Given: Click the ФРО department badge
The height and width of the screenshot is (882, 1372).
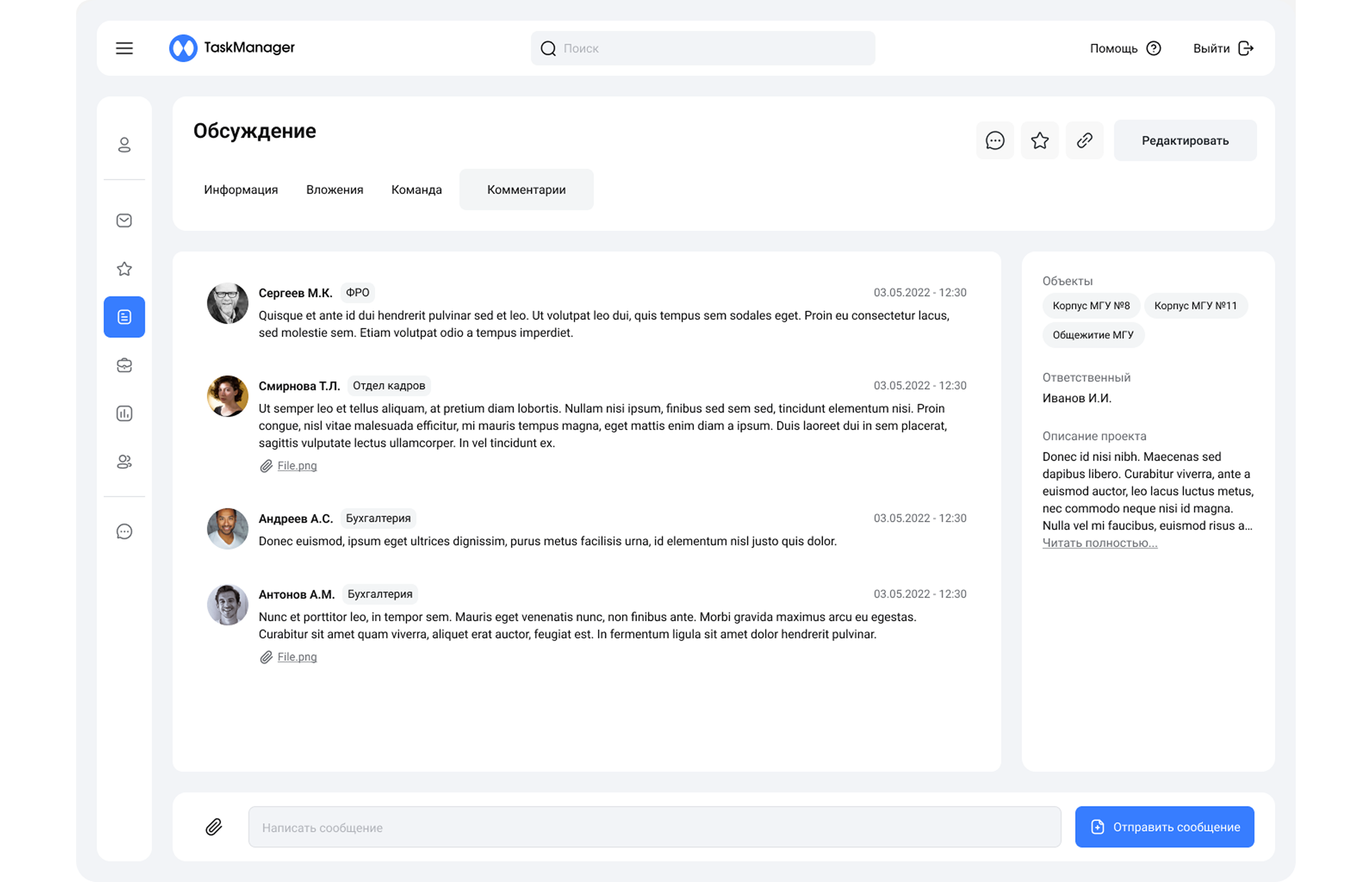Looking at the screenshot, I should [x=357, y=293].
